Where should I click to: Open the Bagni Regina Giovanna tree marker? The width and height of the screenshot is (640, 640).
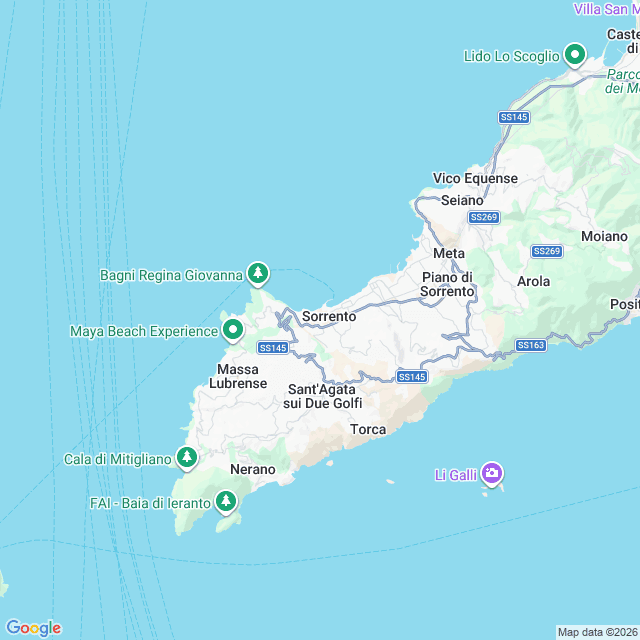[x=258, y=273]
